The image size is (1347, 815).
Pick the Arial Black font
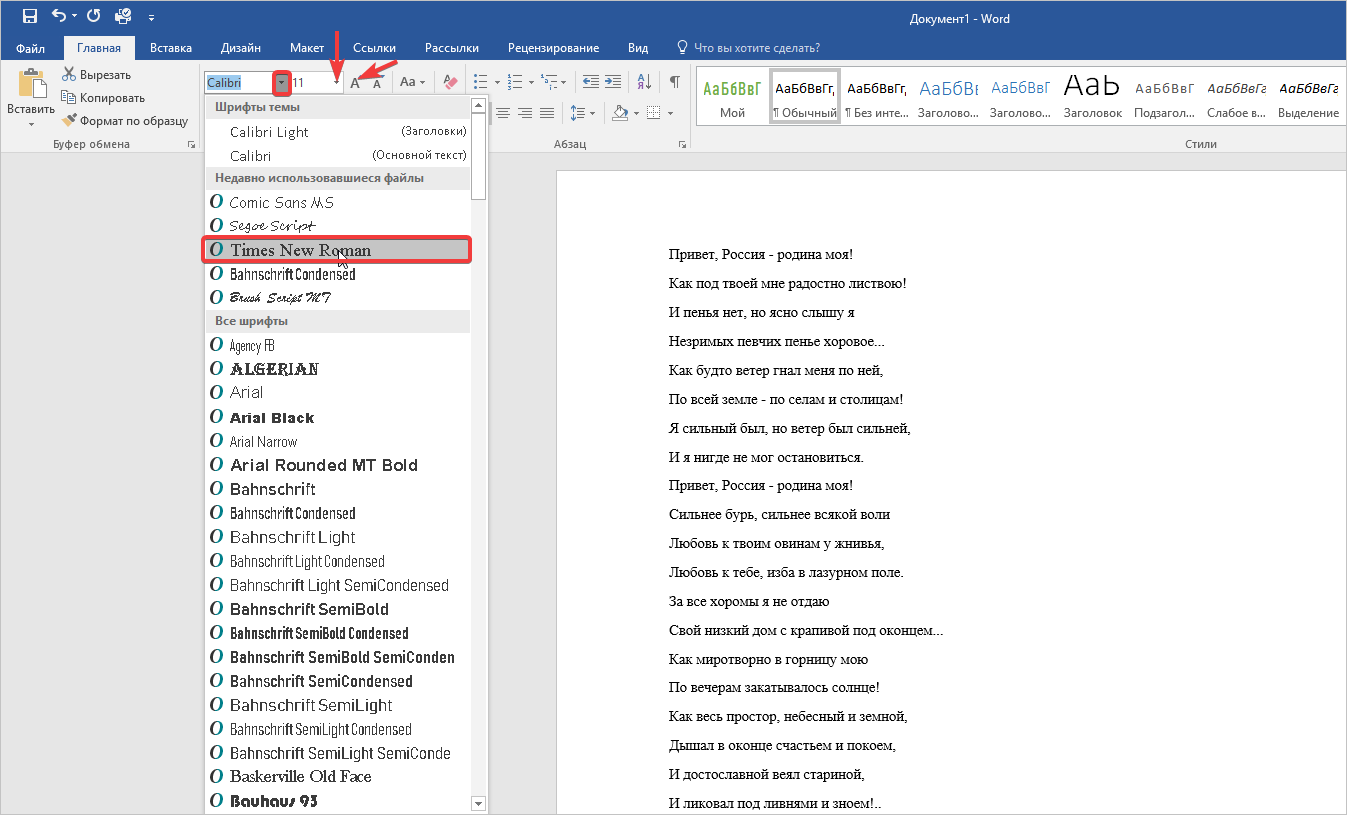(x=272, y=418)
